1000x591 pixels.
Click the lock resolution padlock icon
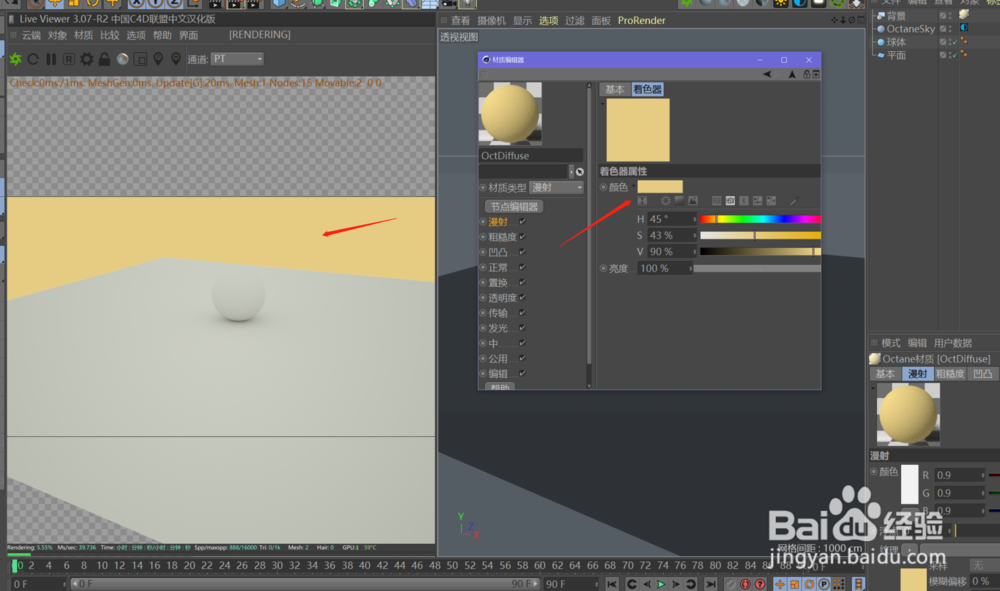click(x=105, y=59)
